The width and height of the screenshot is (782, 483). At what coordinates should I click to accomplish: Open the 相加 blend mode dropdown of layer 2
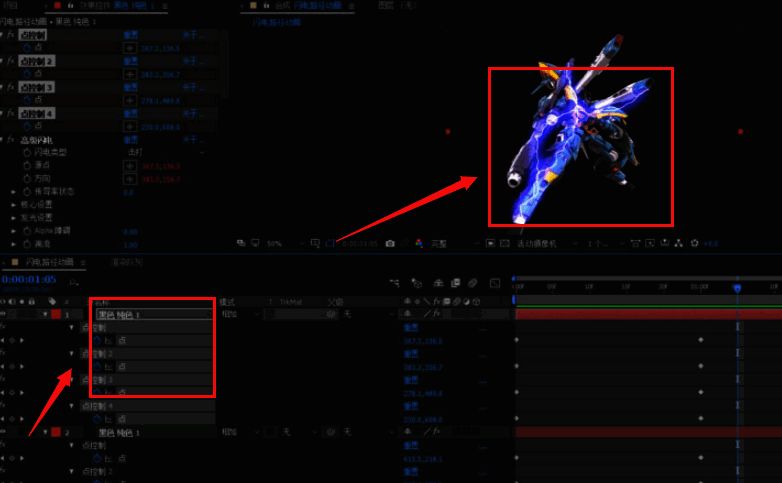[x=240, y=432]
